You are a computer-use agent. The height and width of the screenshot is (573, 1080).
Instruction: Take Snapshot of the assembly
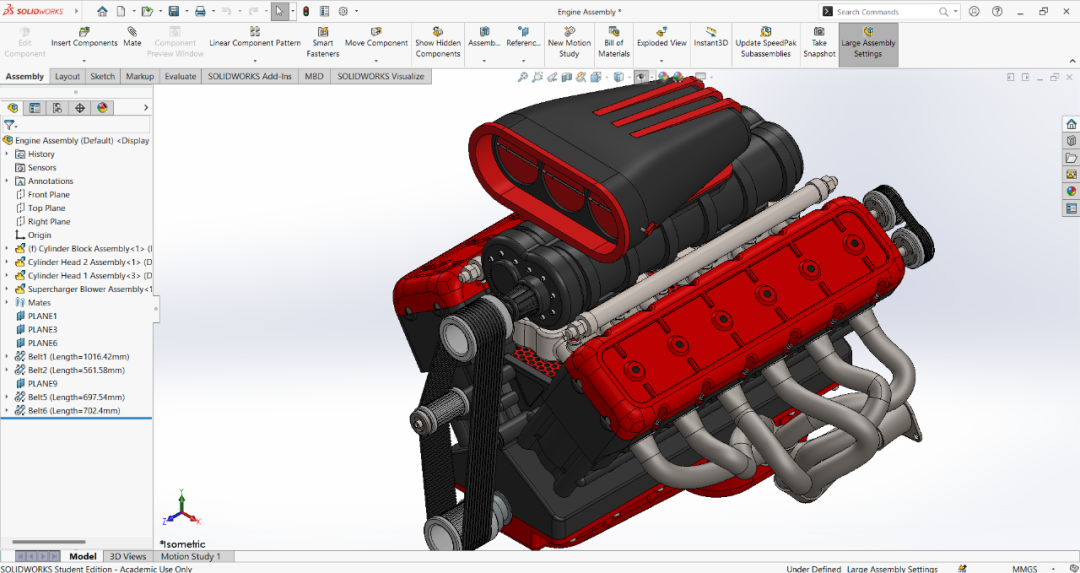pyautogui.click(x=819, y=42)
